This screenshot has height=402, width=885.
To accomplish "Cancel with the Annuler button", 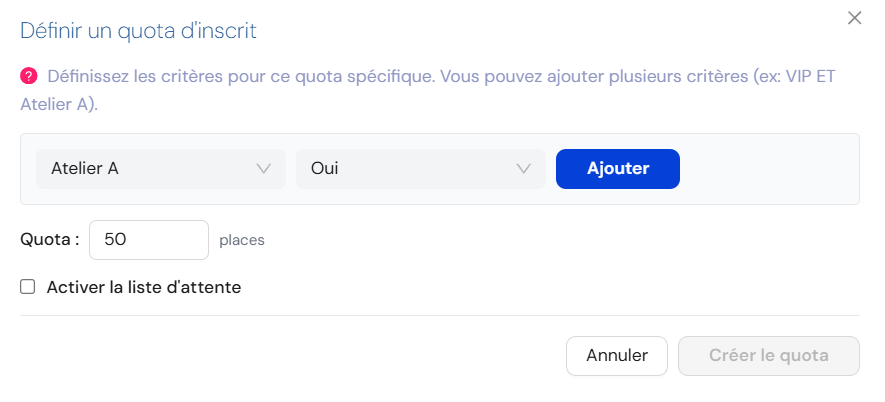I will click(x=617, y=355).
